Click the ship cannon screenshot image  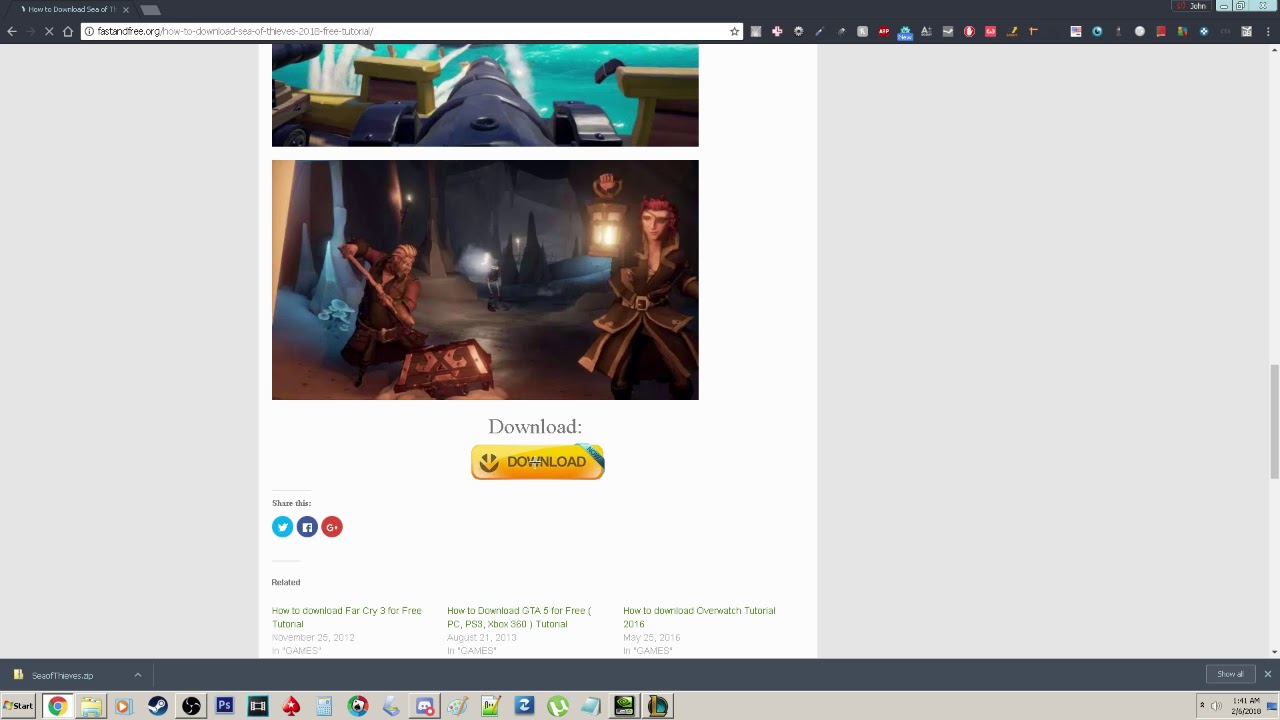[x=485, y=96]
